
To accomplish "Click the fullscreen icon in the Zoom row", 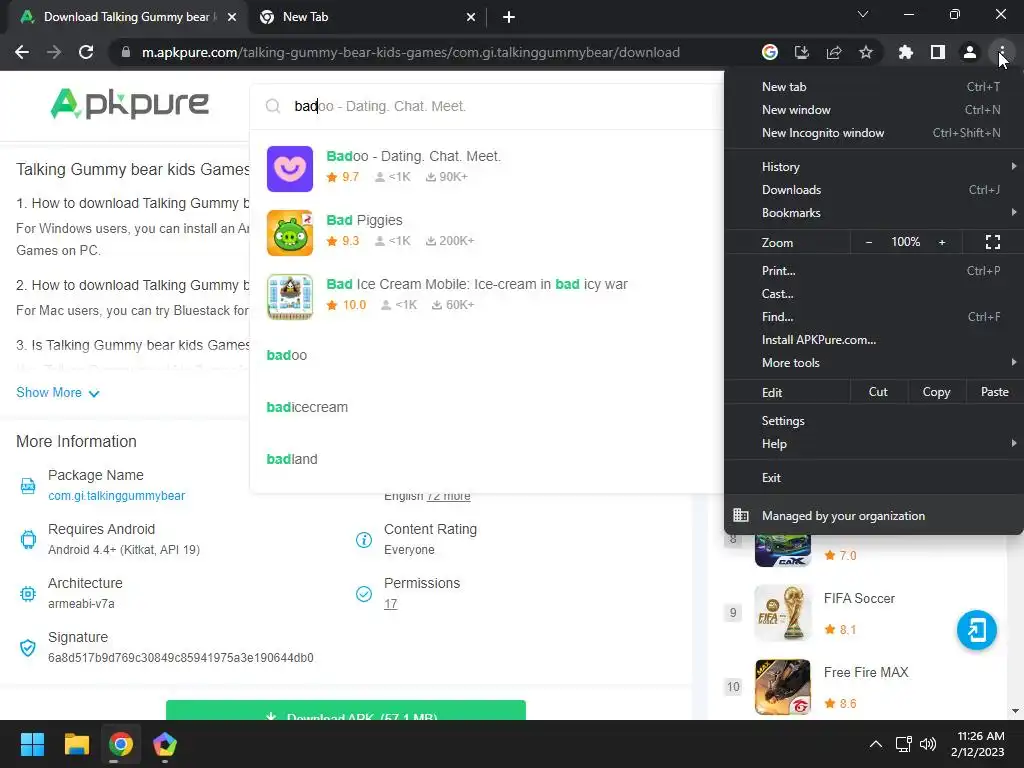I will pyautogui.click(x=993, y=242).
